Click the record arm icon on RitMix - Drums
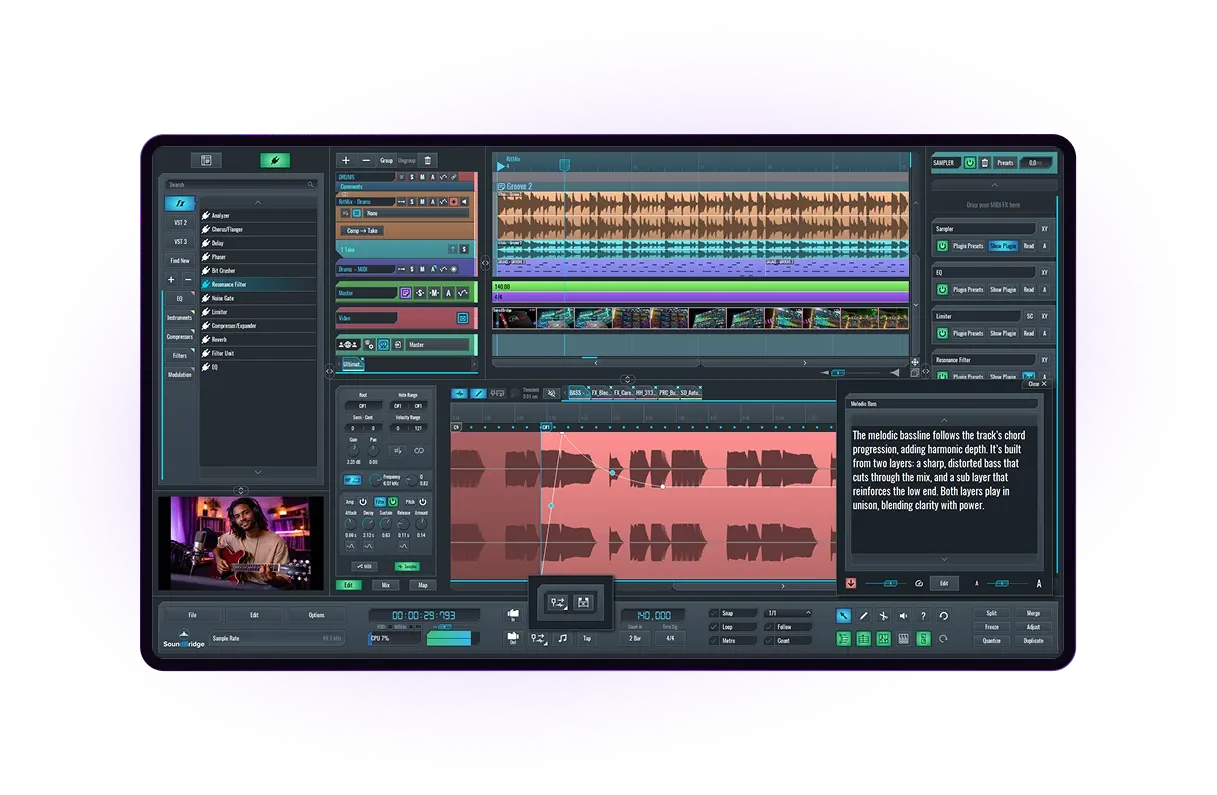1217x795 pixels. [x=453, y=202]
